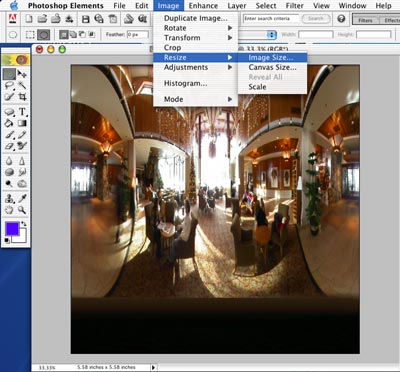Click the New document toolbar icon
Image resolution: width=400 pixels, height=372 pixels.
pos(29,19)
